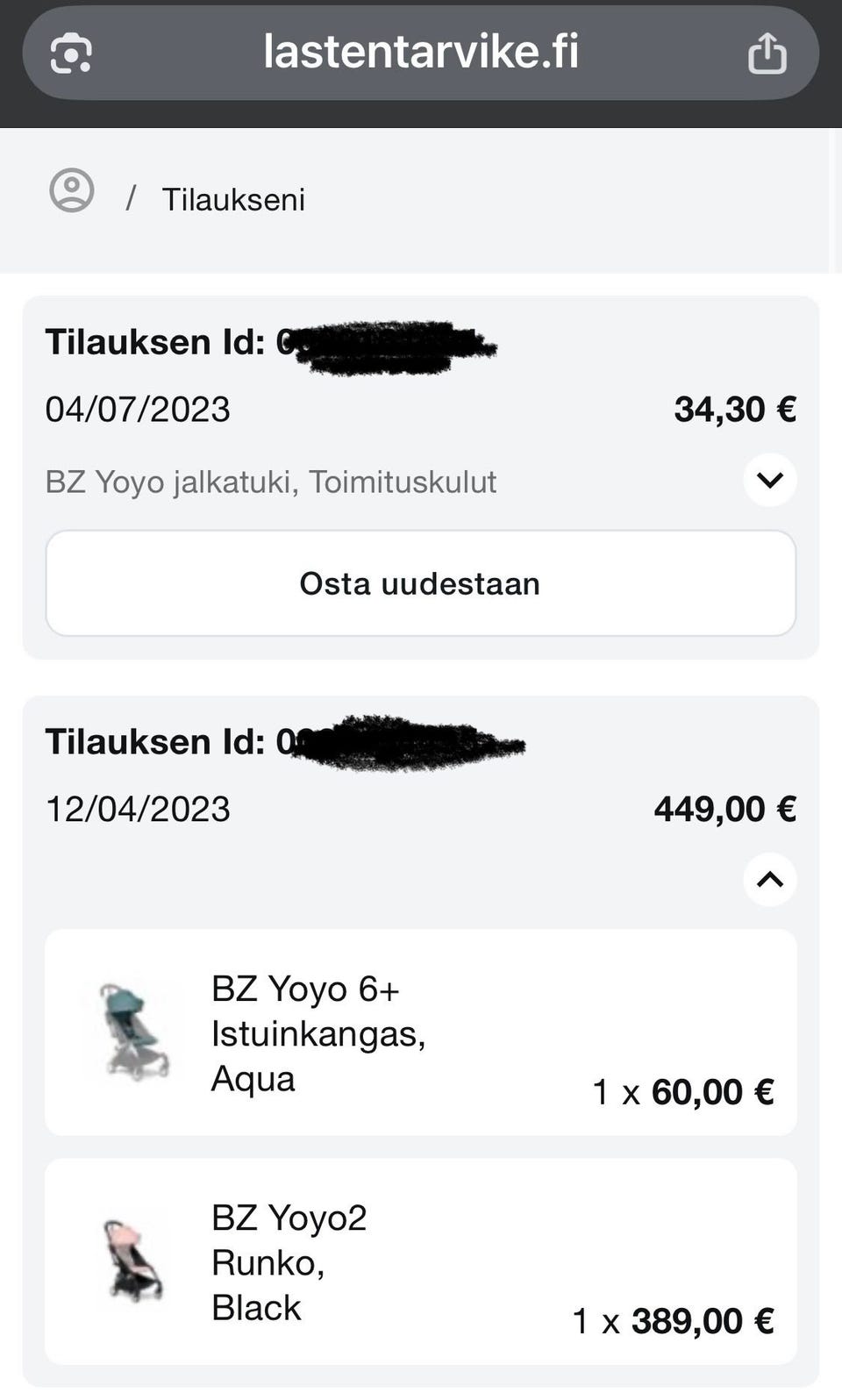Open the Black Yoyo2 frame thumbnail
The image size is (842, 1400).
tap(133, 1261)
